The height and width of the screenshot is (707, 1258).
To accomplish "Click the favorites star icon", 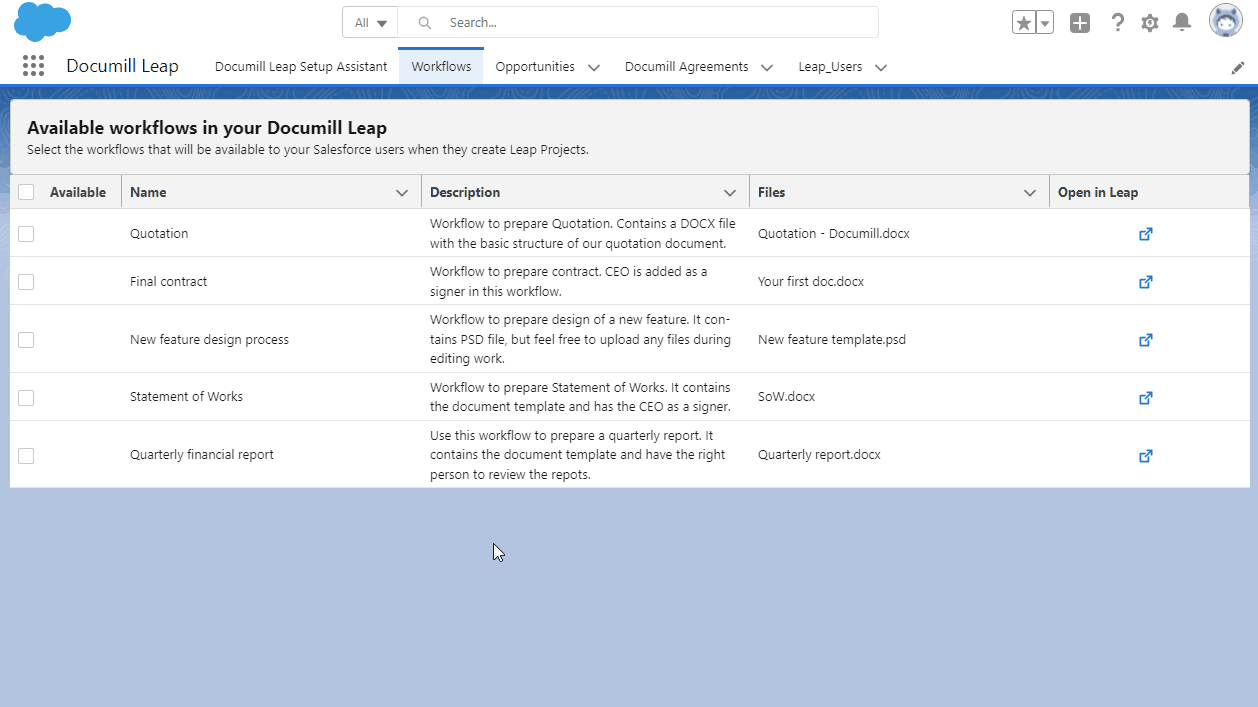I will click(x=1024, y=21).
